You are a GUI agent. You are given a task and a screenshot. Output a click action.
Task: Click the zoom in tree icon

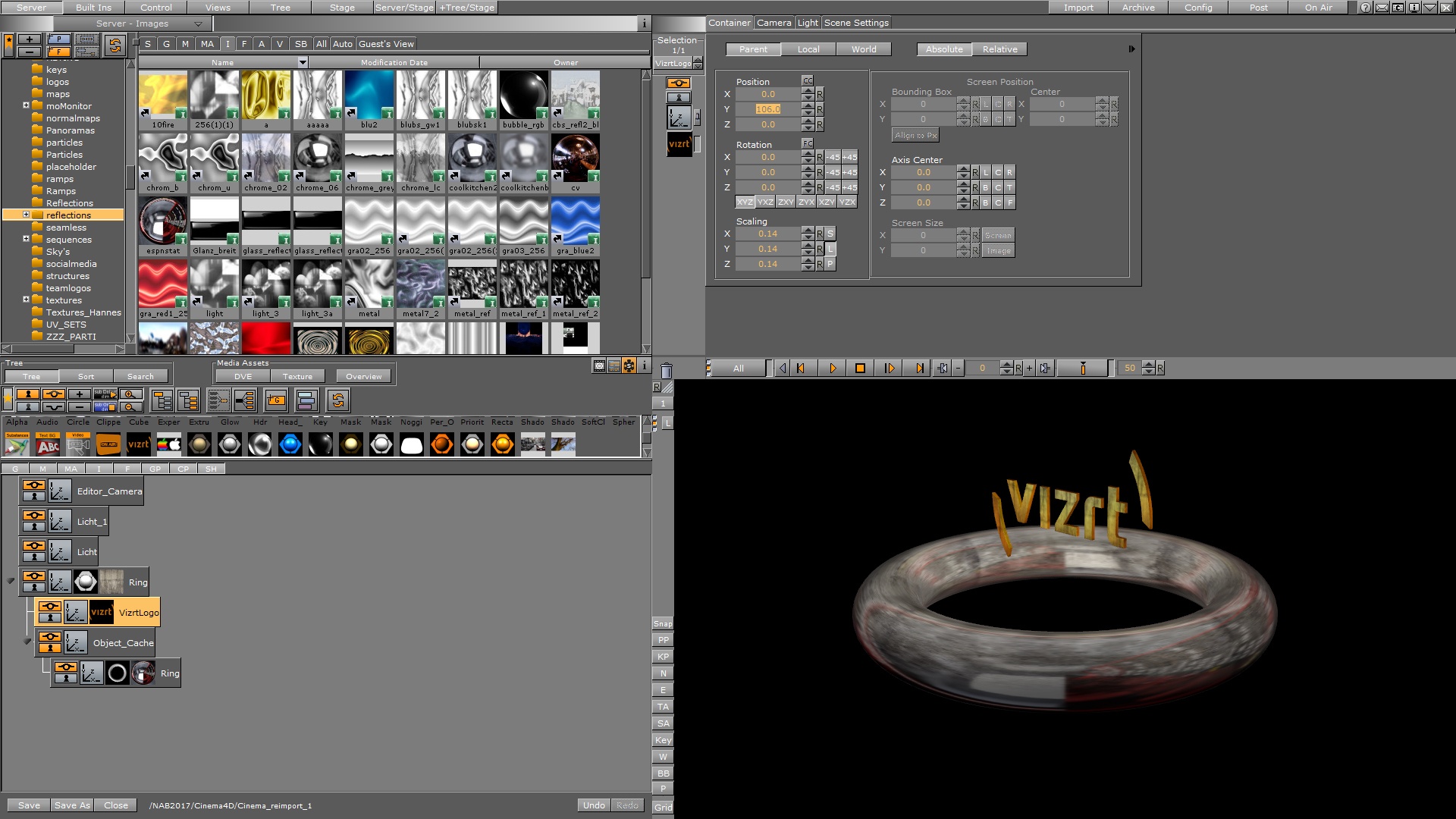coord(130,394)
